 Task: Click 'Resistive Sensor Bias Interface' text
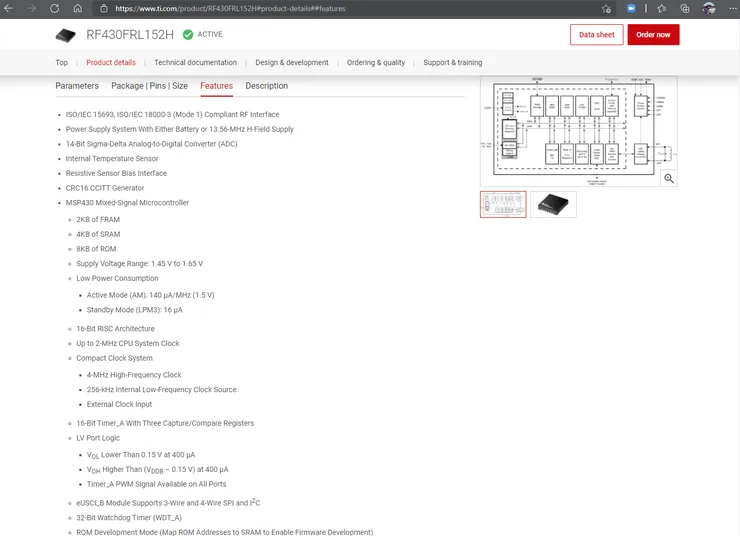(x=116, y=173)
